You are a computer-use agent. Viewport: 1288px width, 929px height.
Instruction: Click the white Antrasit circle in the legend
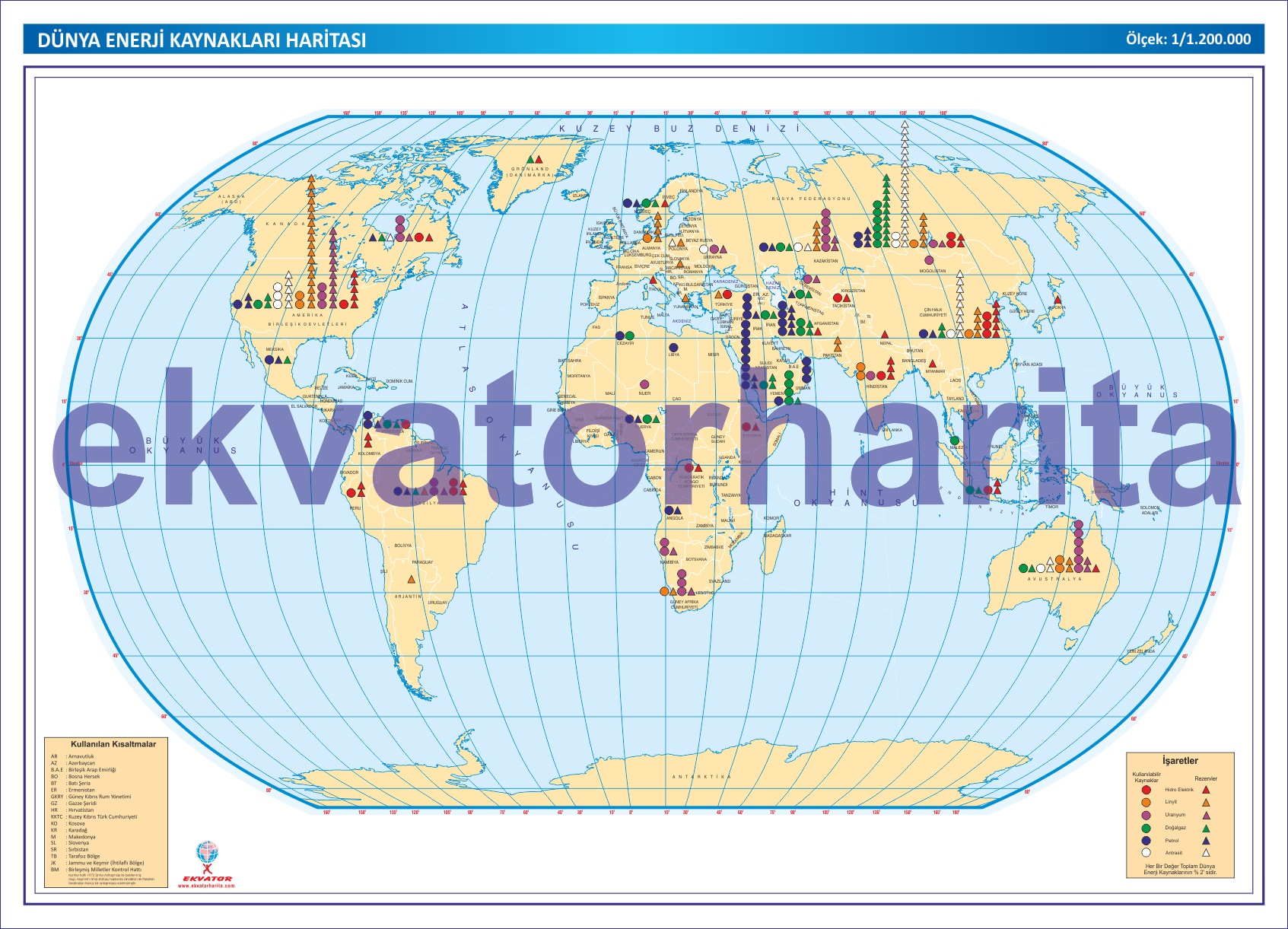click(1146, 852)
